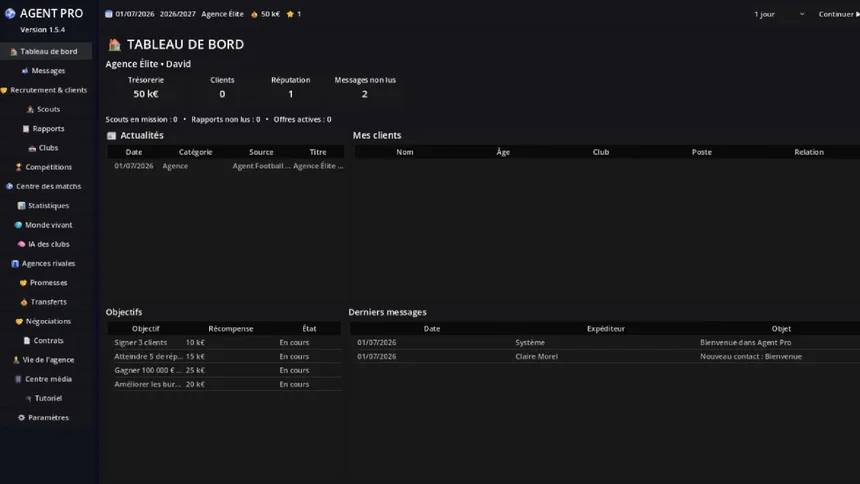Click the Agences rivales building icon
The width and height of the screenshot is (860, 484).
(x=15, y=263)
